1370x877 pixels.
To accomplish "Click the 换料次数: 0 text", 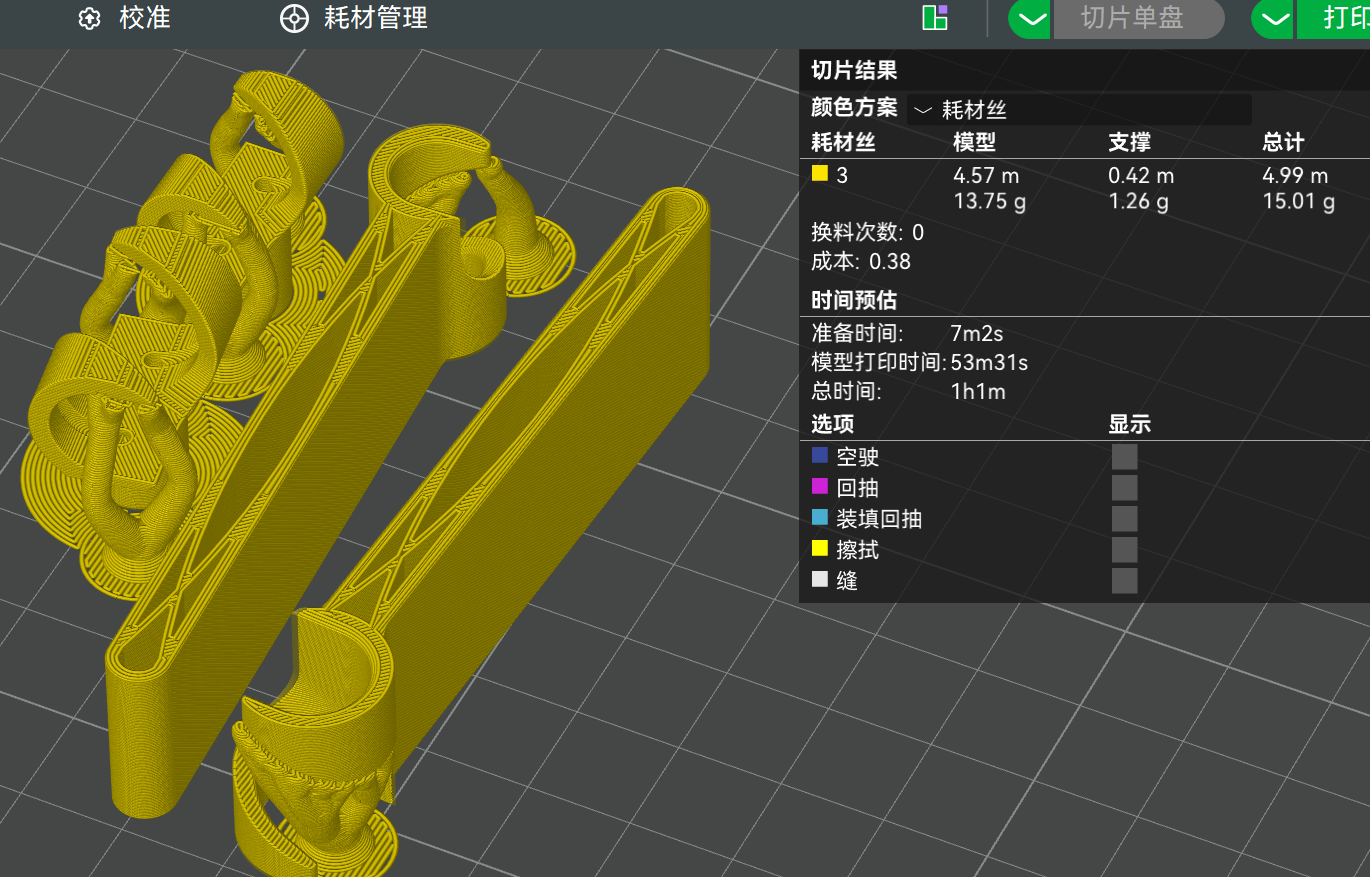I will (867, 233).
